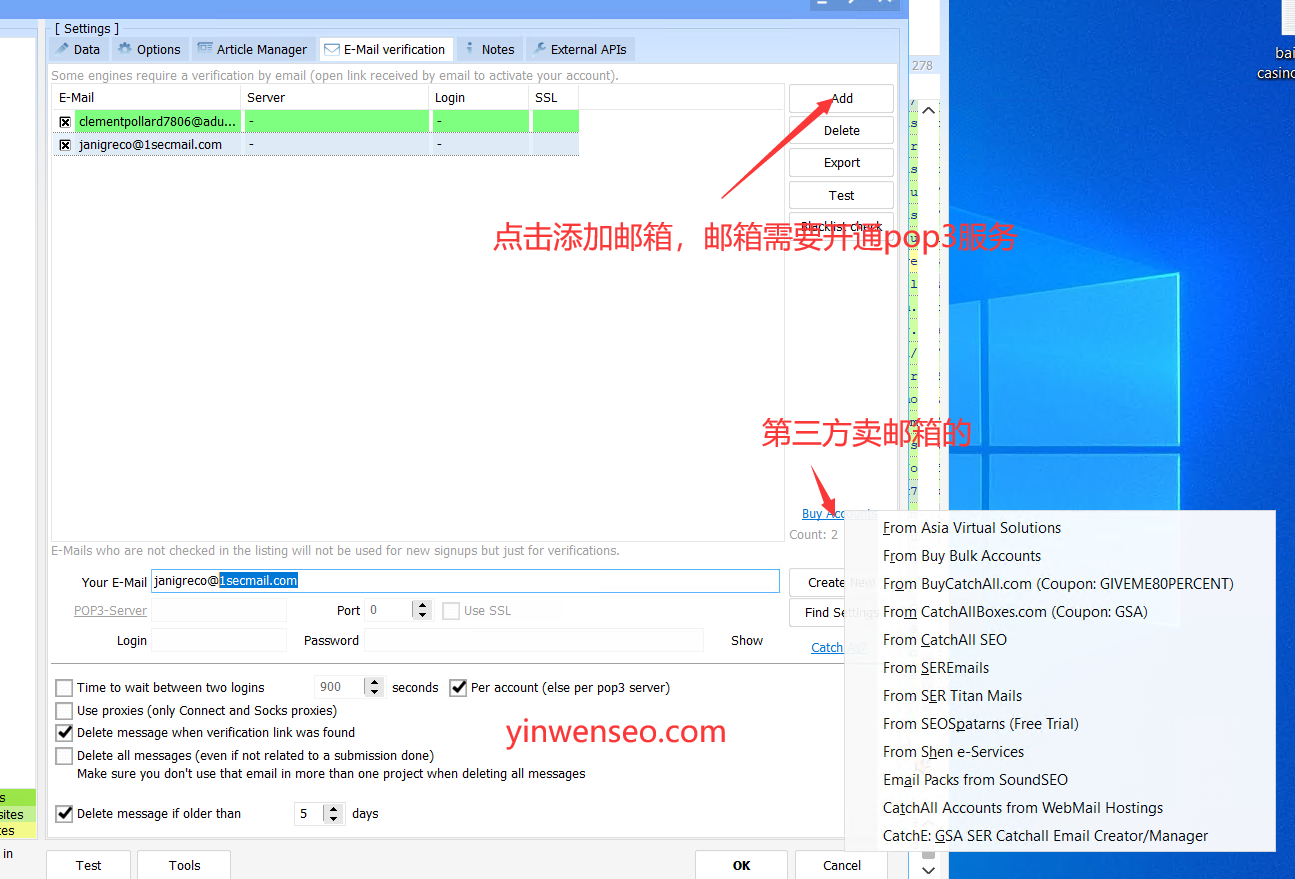Select the From SEREmails menu entry
1295x879 pixels.
pos(936,667)
